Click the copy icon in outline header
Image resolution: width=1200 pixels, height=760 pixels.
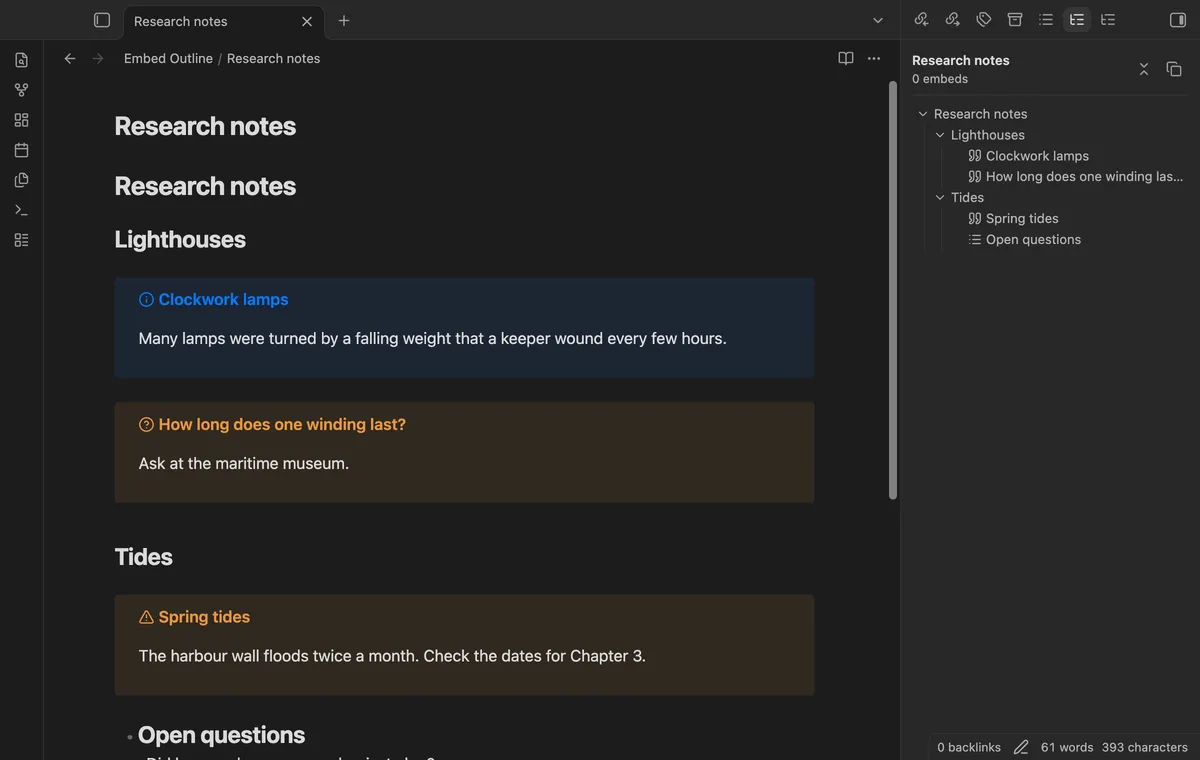[1174, 69]
